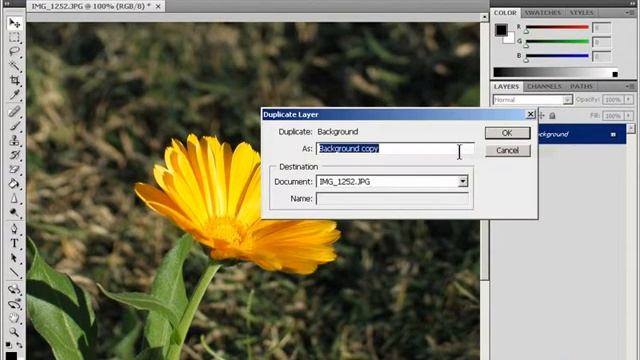This screenshot has height=360, width=640.
Task: Select the Magic Wand tool
Action: tap(14, 66)
